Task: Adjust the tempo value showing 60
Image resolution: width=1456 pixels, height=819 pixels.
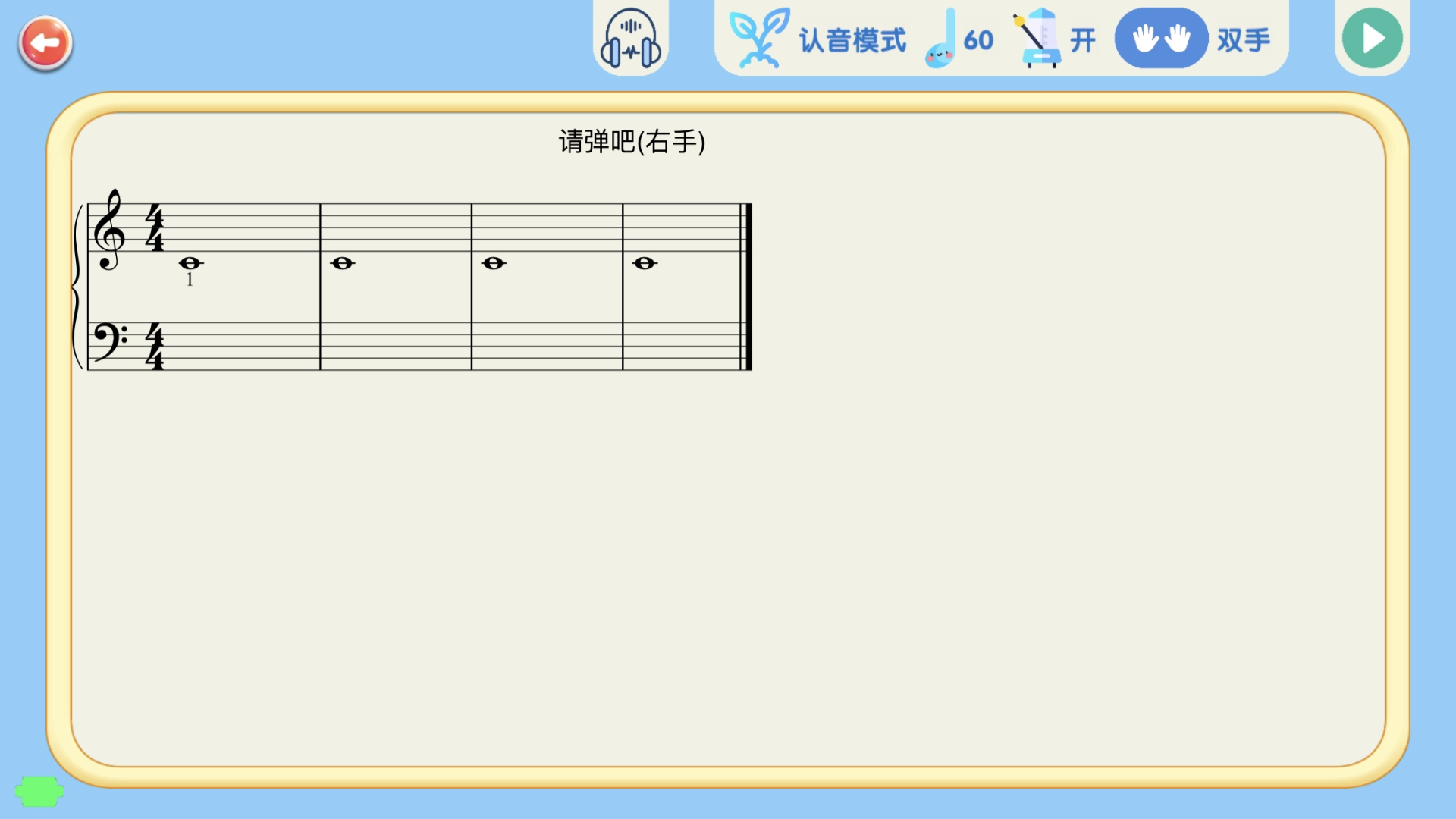Action: pyautogui.click(x=977, y=40)
